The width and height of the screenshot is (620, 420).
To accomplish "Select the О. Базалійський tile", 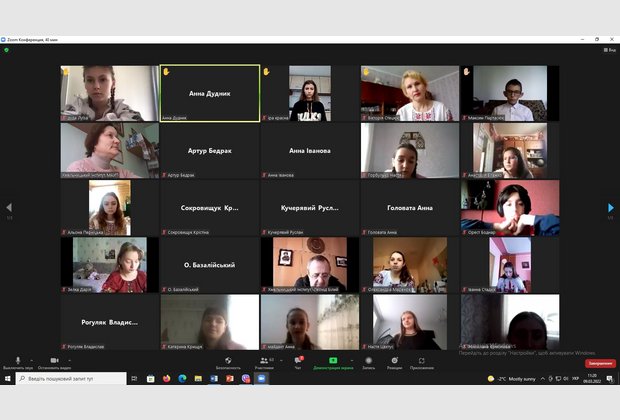I will point(210,265).
